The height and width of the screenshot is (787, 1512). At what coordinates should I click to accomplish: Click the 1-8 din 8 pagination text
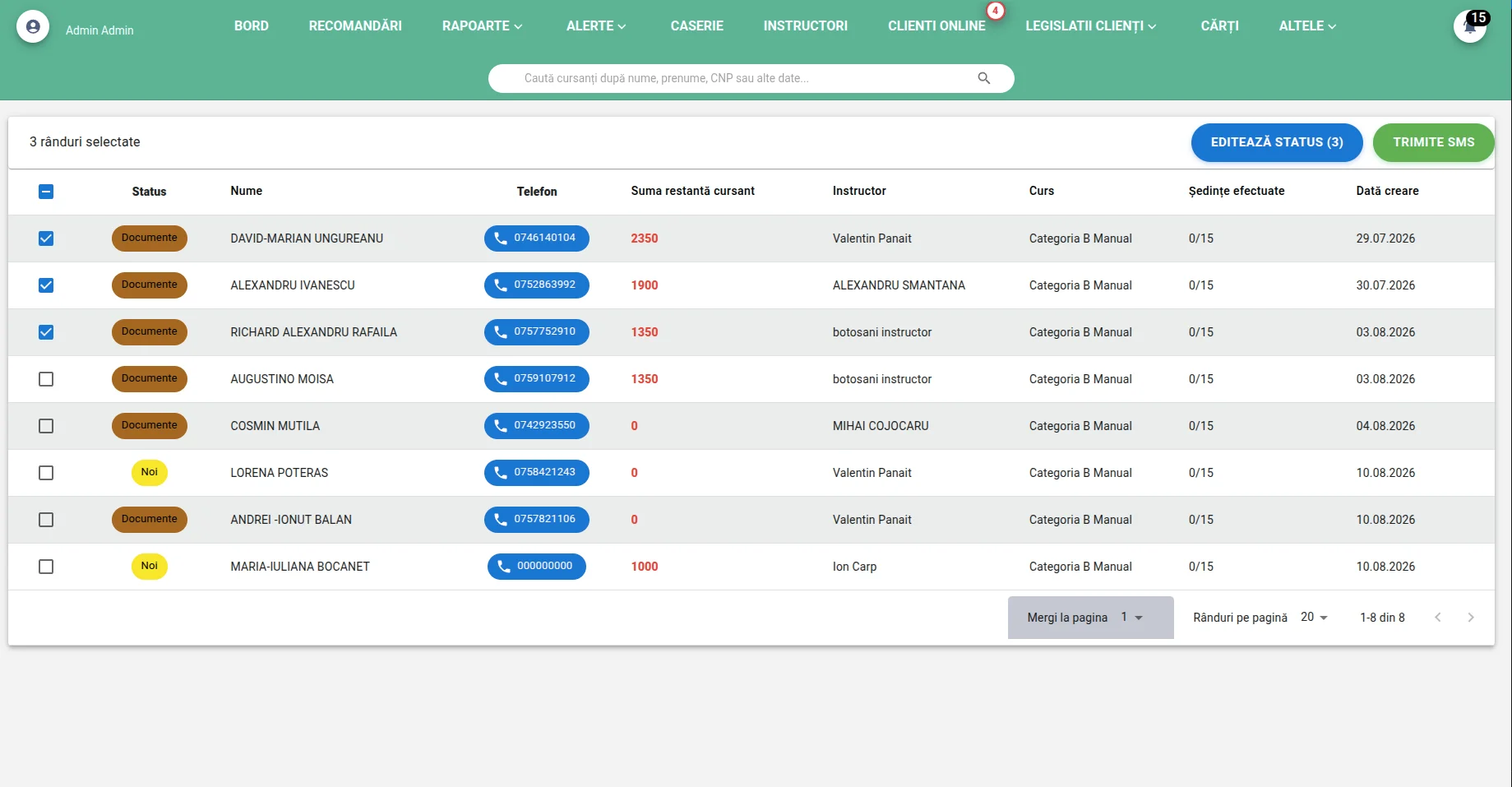click(1382, 618)
